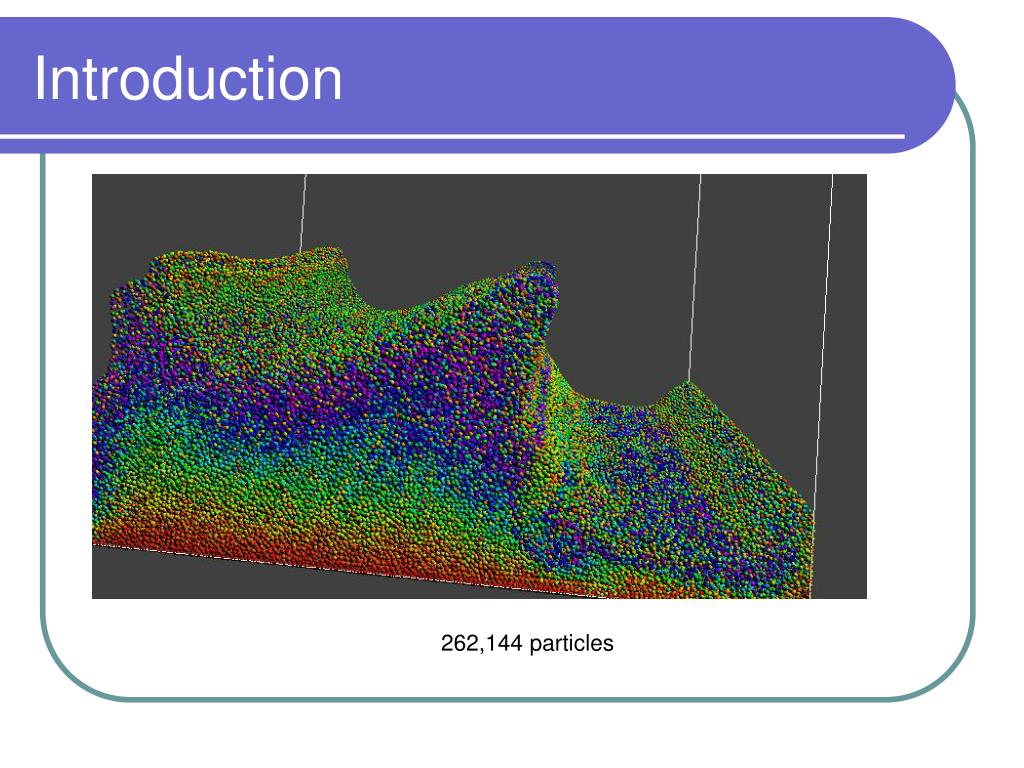Select the colorful particle simulation image
The width and height of the screenshot is (1024, 768).
479,386
